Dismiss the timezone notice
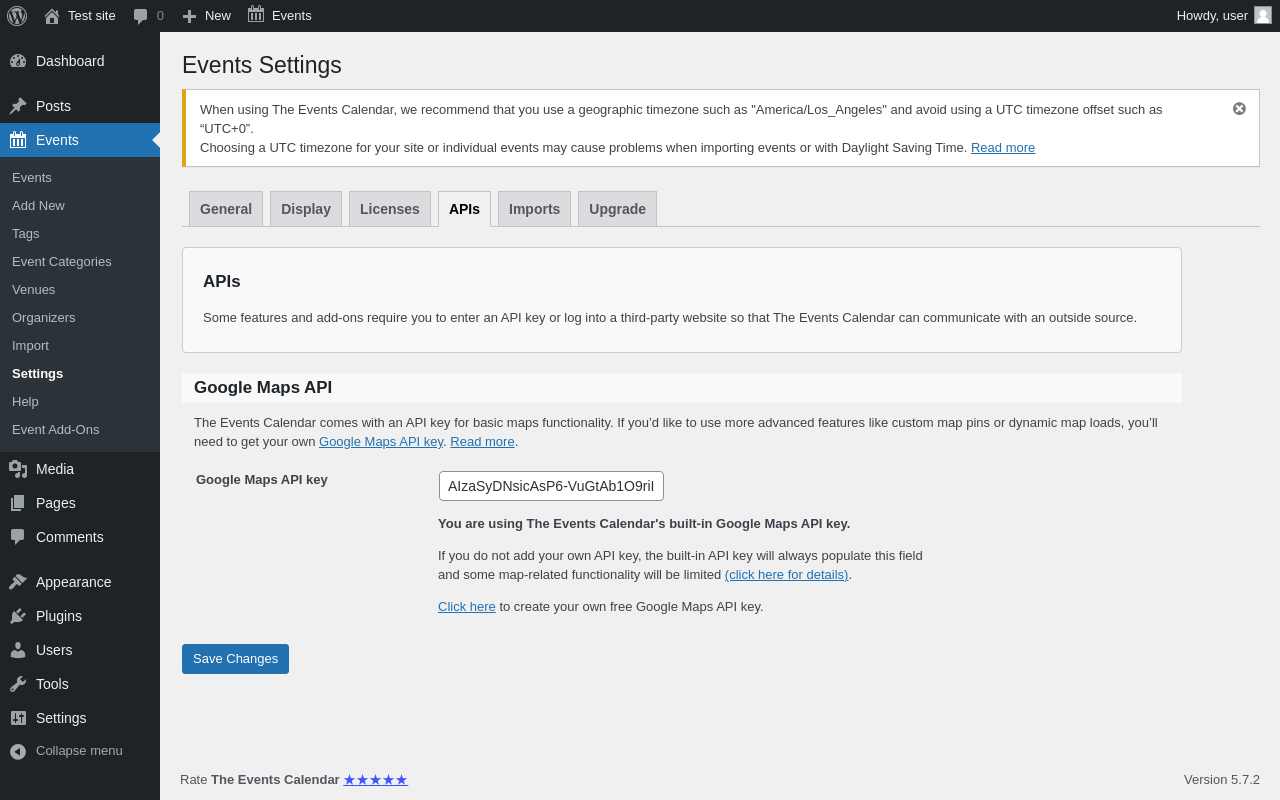The height and width of the screenshot is (800, 1280). (1239, 108)
